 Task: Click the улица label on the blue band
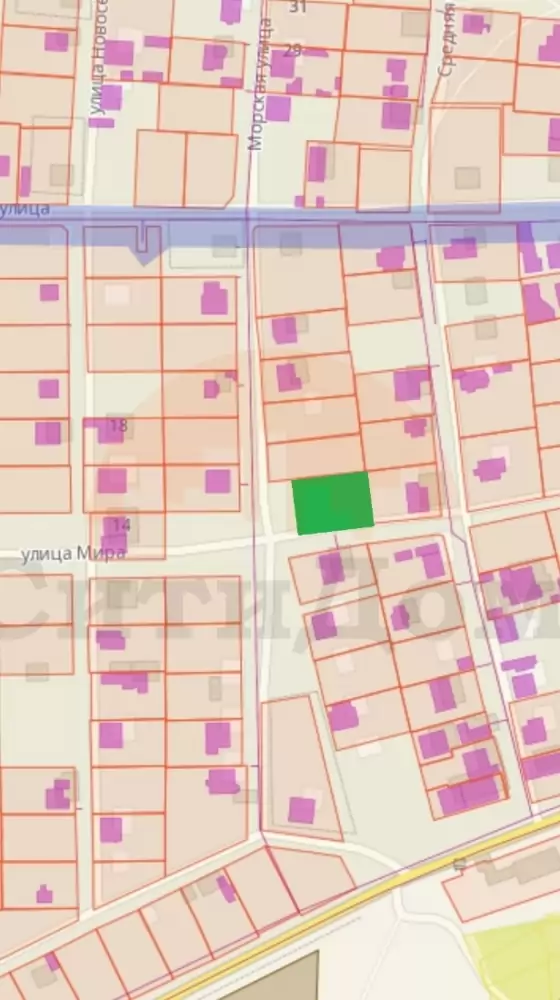point(24,209)
